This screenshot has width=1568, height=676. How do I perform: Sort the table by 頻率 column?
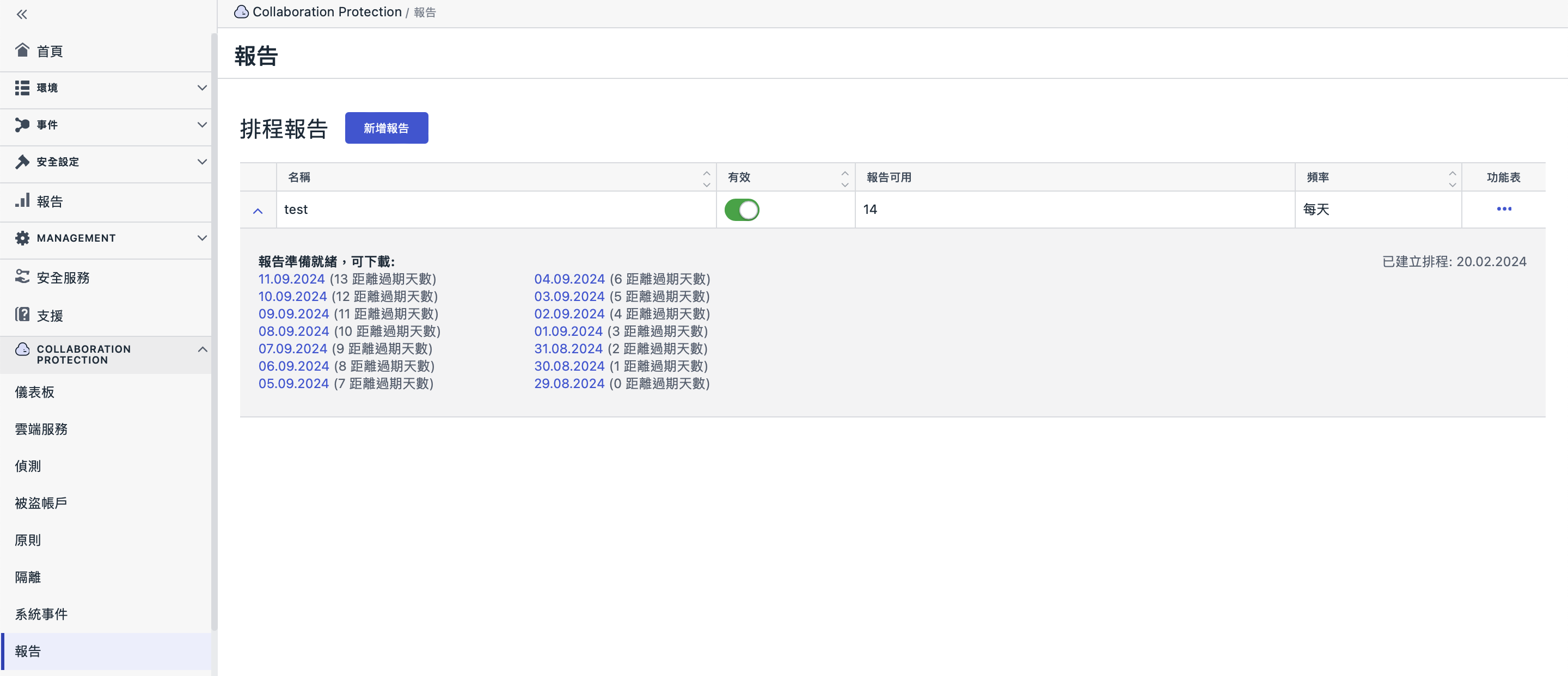coord(1453,179)
